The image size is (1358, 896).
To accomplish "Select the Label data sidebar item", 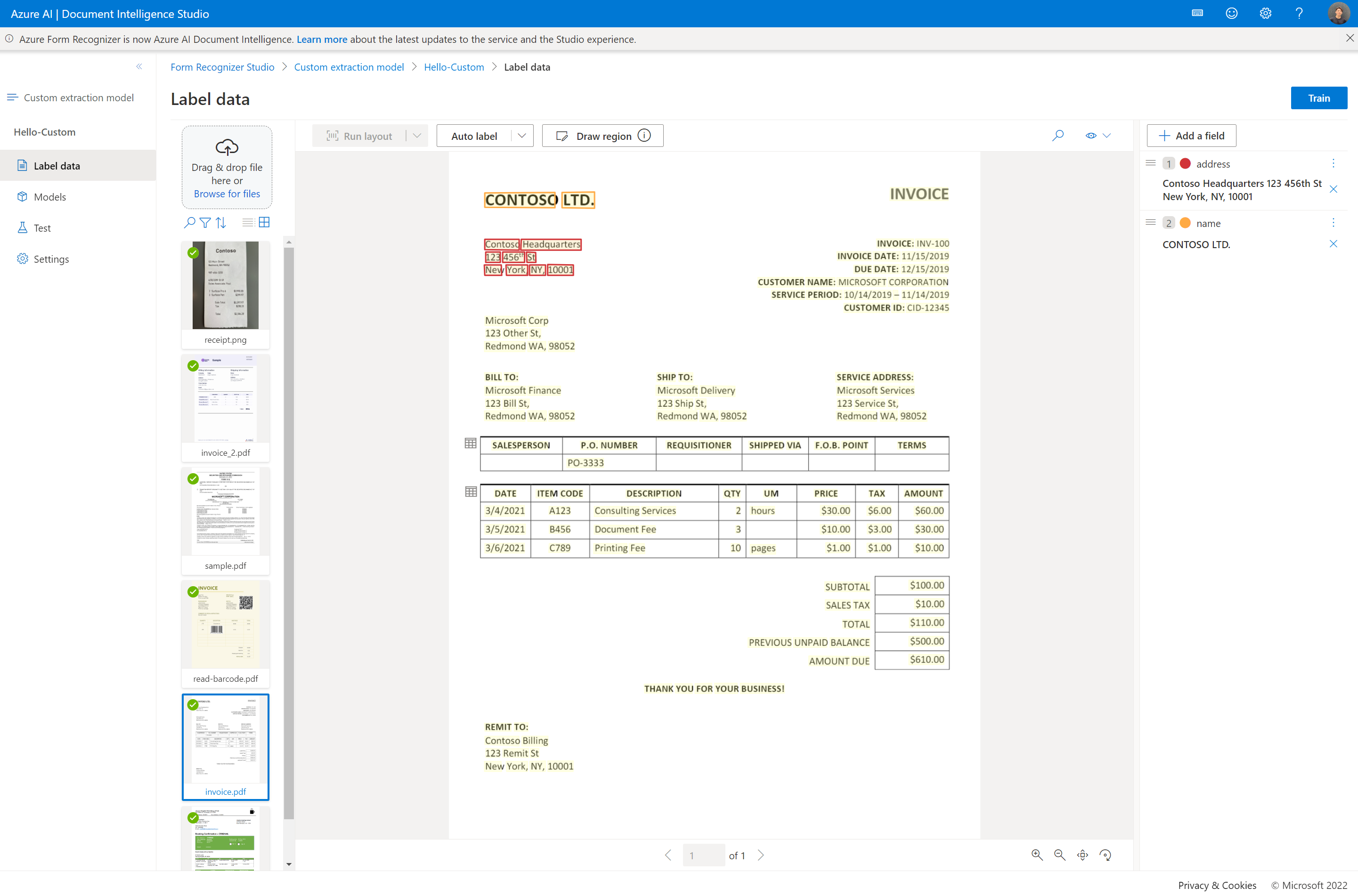I will (57, 165).
